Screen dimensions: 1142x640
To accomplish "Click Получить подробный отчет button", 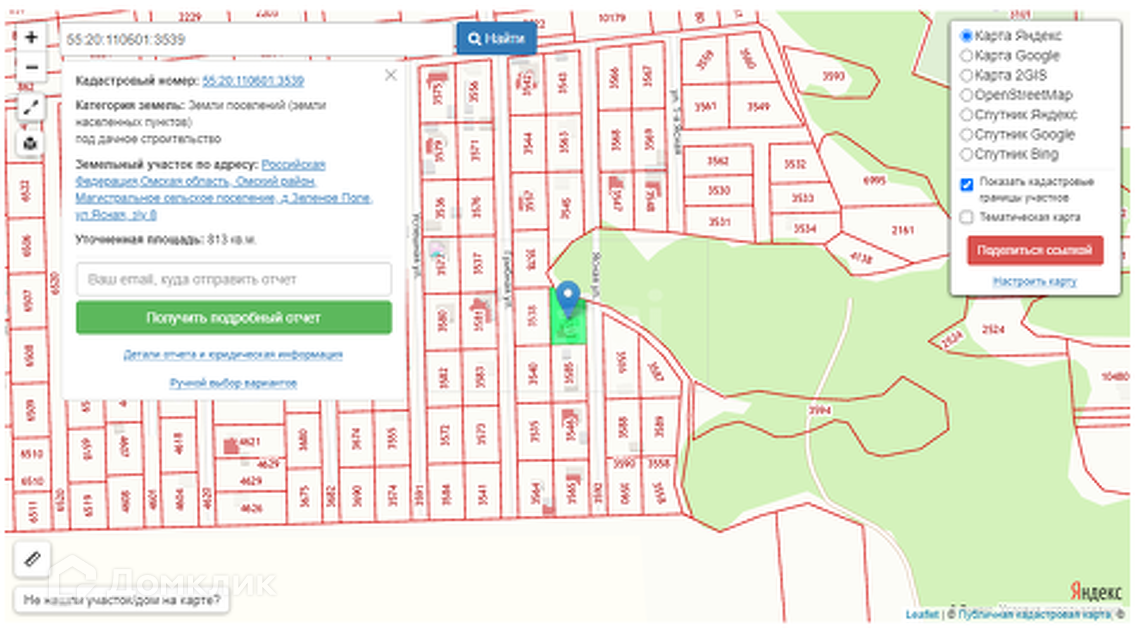I will [x=234, y=318].
